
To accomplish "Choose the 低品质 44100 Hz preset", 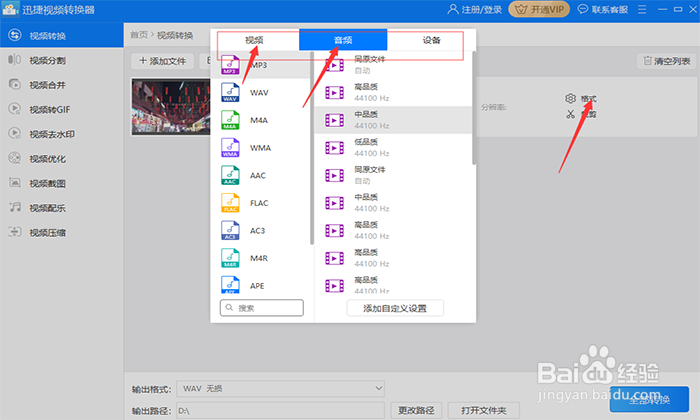I will pyautogui.click(x=393, y=148).
